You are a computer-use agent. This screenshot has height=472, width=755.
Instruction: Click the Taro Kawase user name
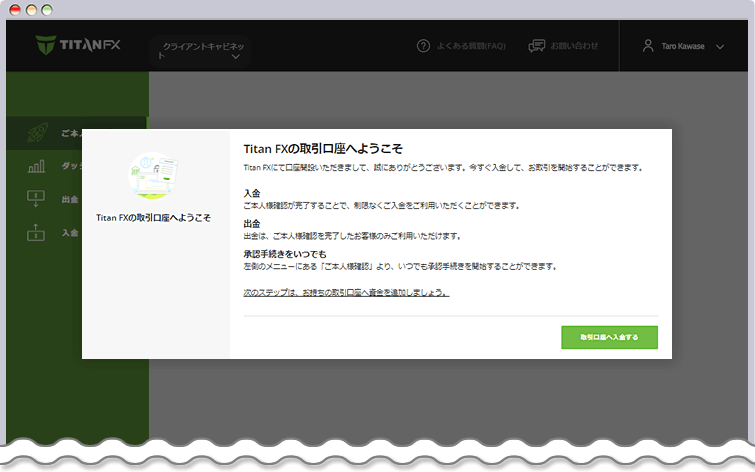click(683, 46)
